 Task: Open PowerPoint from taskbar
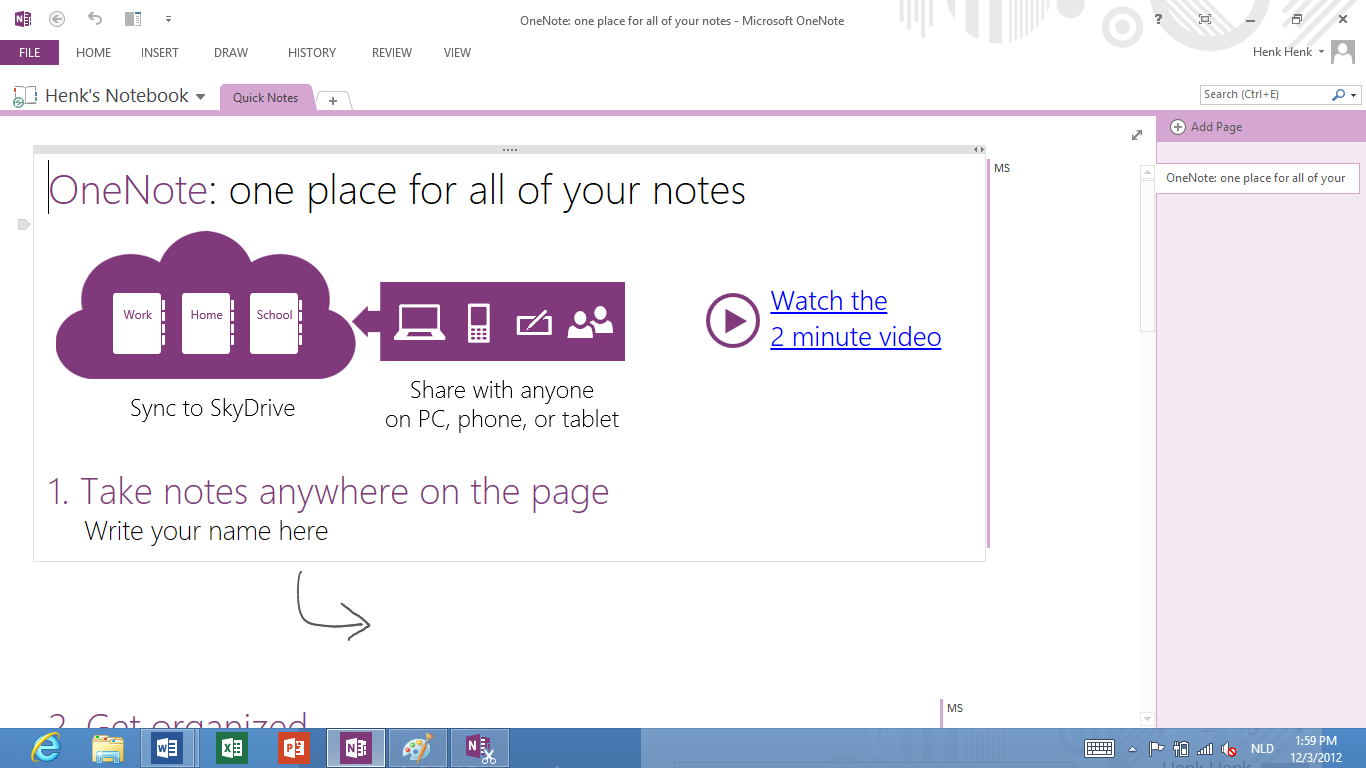pyautogui.click(x=294, y=748)
